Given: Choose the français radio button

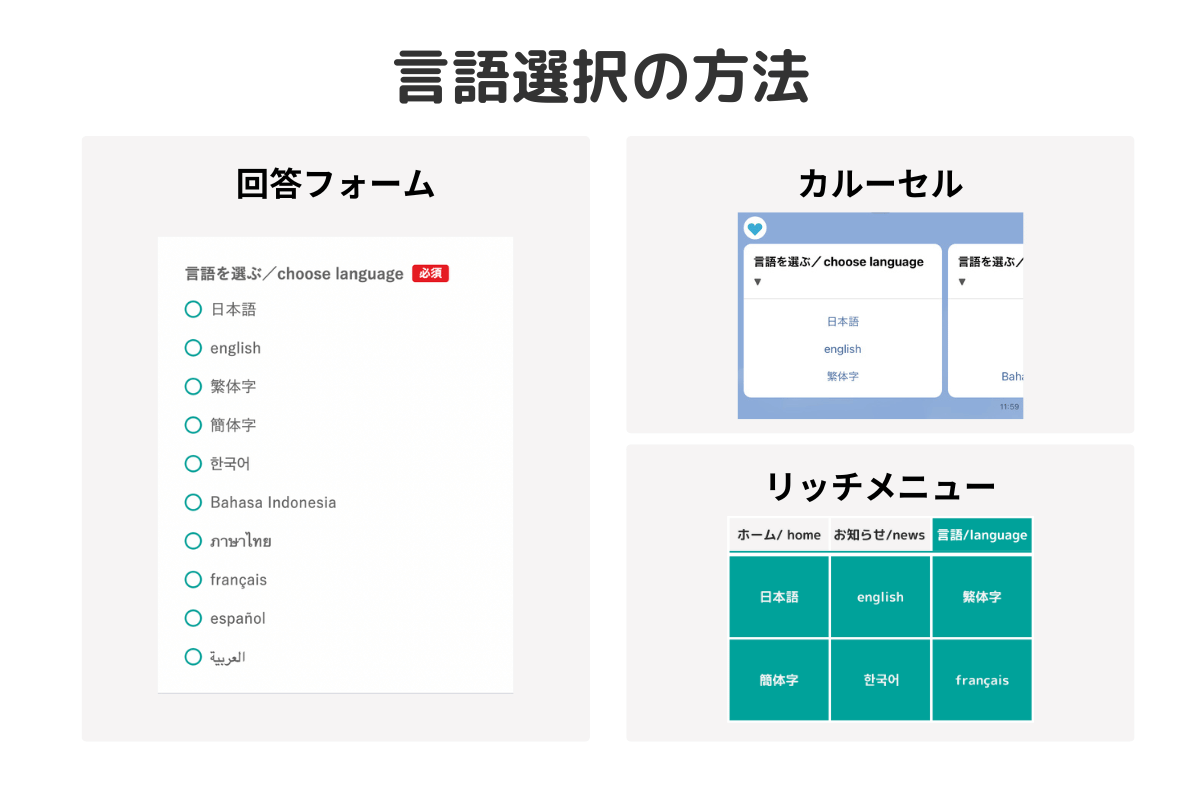Looking at the screenshot, I should click(x=193, y=580).
